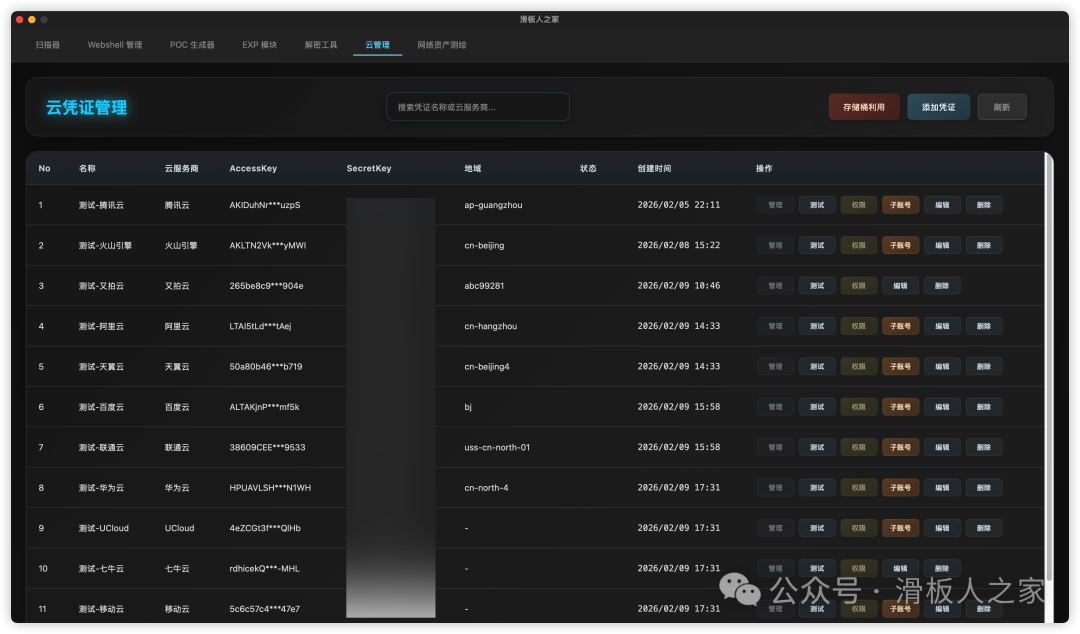Click 测试 for 测试-腾讯云 row
Viewport: 1080px width, 634px height.
click(817, 205)
